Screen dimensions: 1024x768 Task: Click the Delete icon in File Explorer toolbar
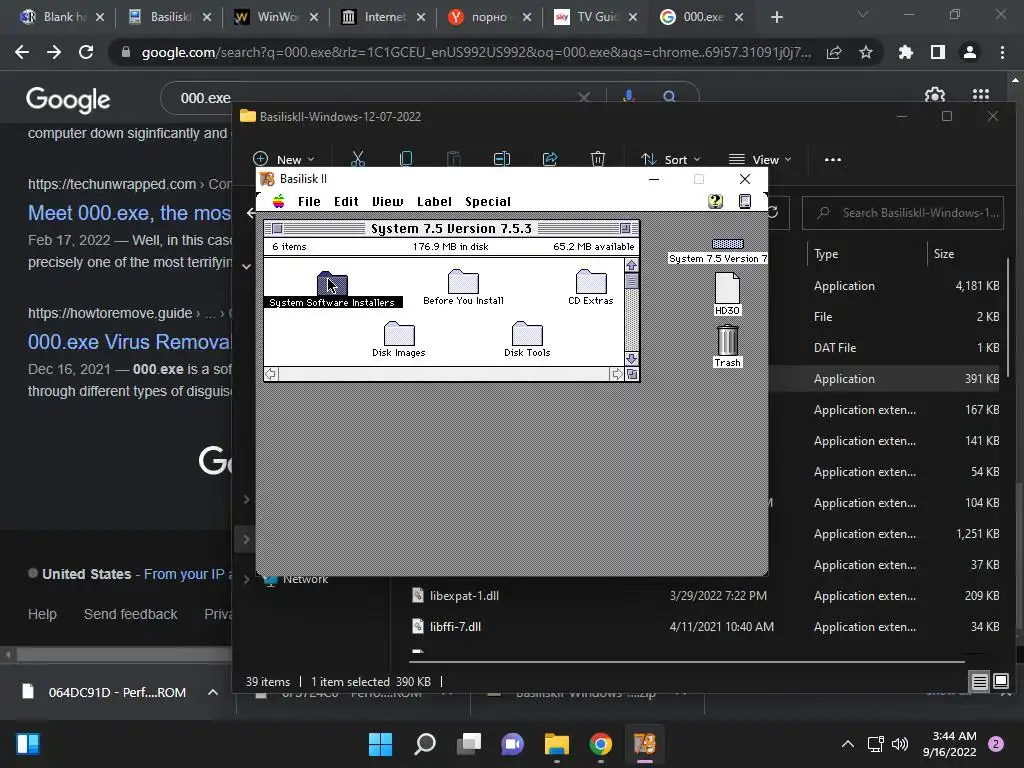598,159
